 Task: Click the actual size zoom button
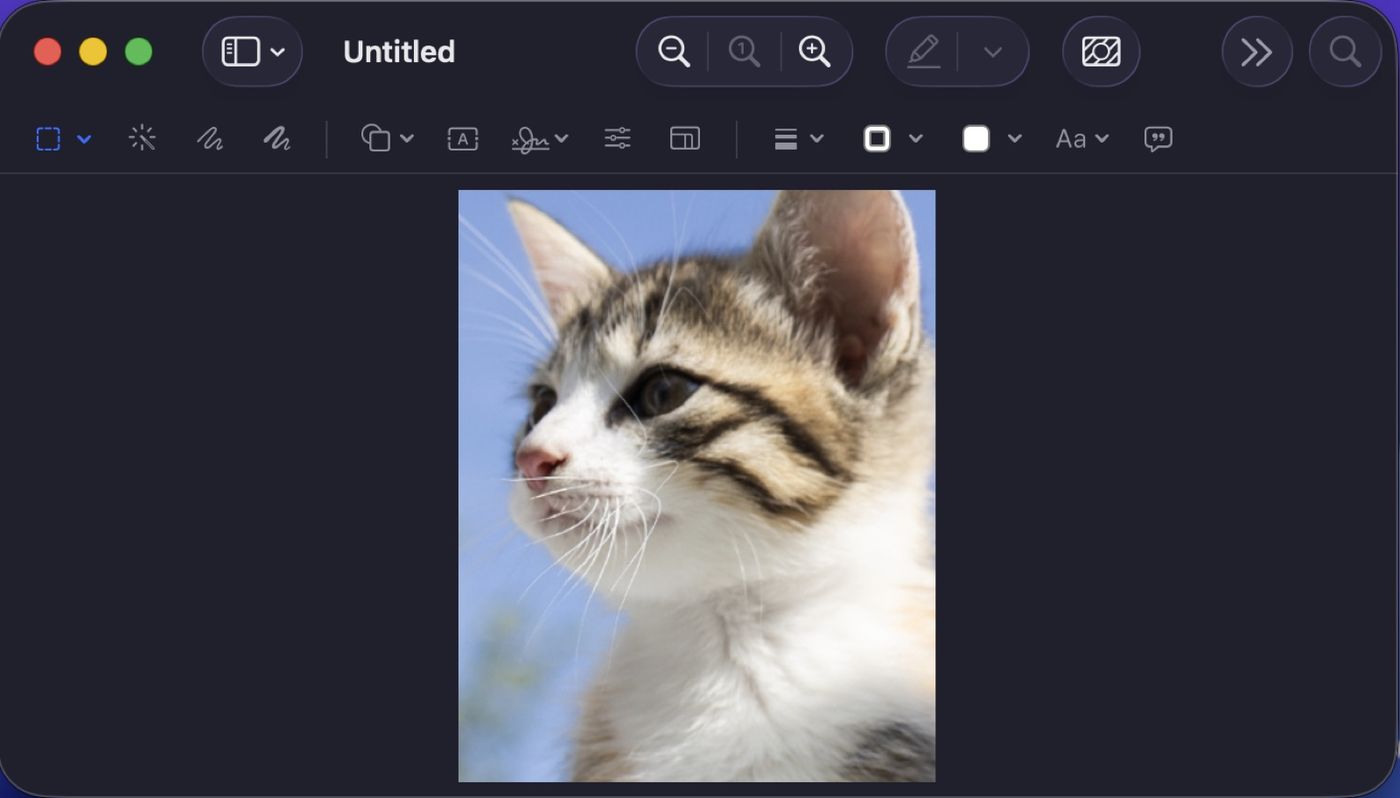(744, 52)
